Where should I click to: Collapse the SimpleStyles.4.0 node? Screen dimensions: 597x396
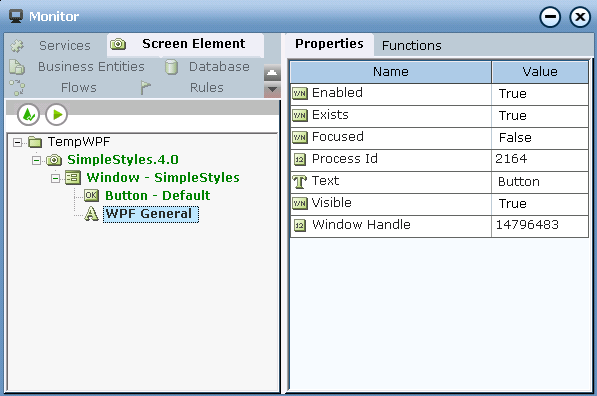point(36,160)
